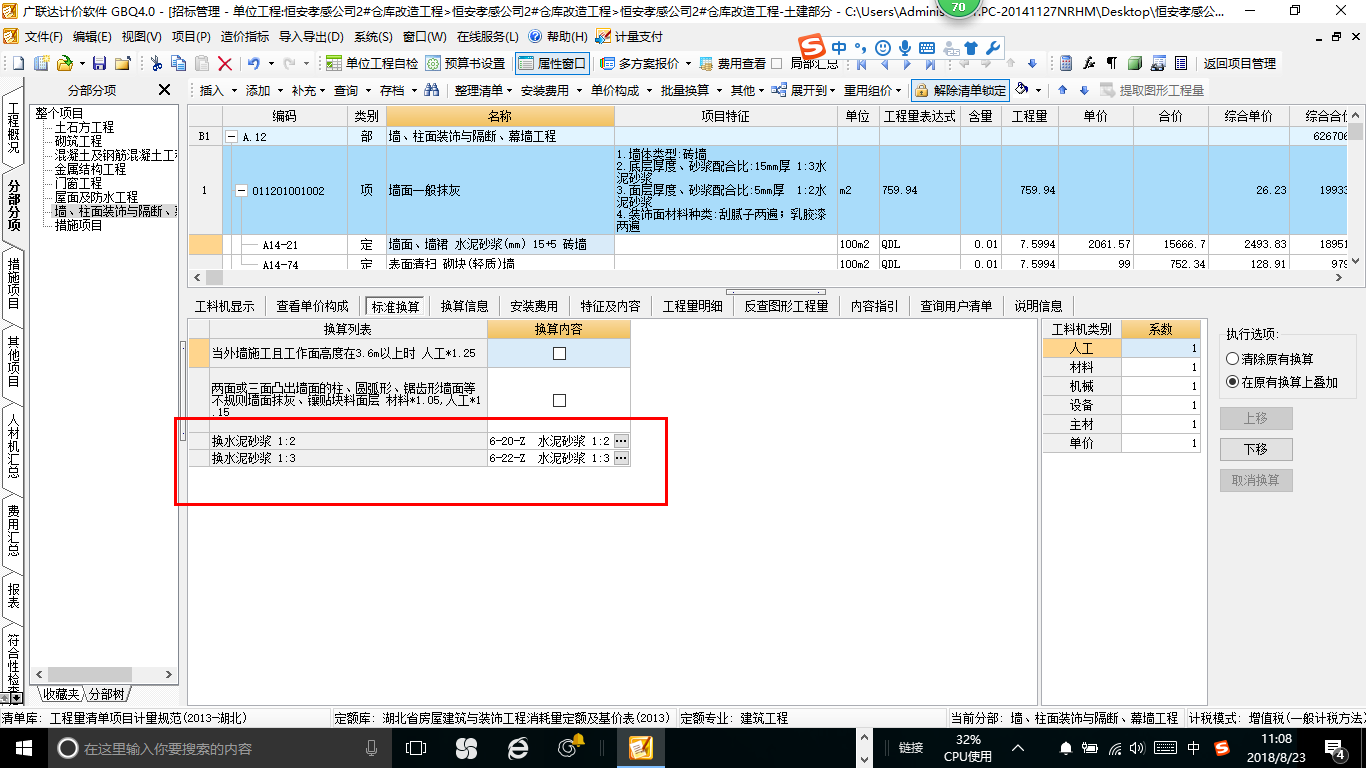Open 计量支付 from menu bar

(629, 36)
